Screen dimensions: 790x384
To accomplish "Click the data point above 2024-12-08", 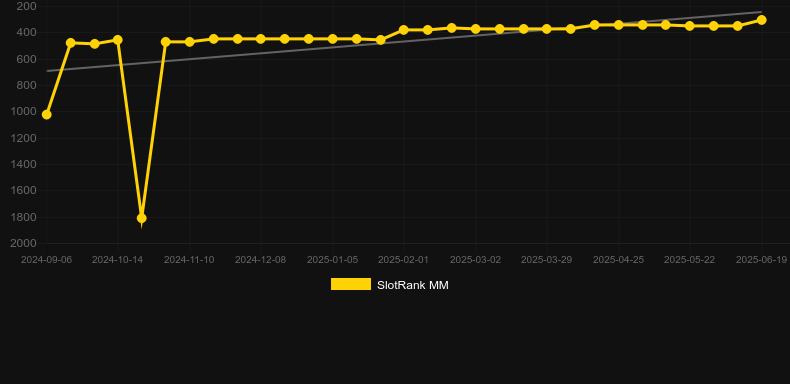I will (x=260, y=39).
